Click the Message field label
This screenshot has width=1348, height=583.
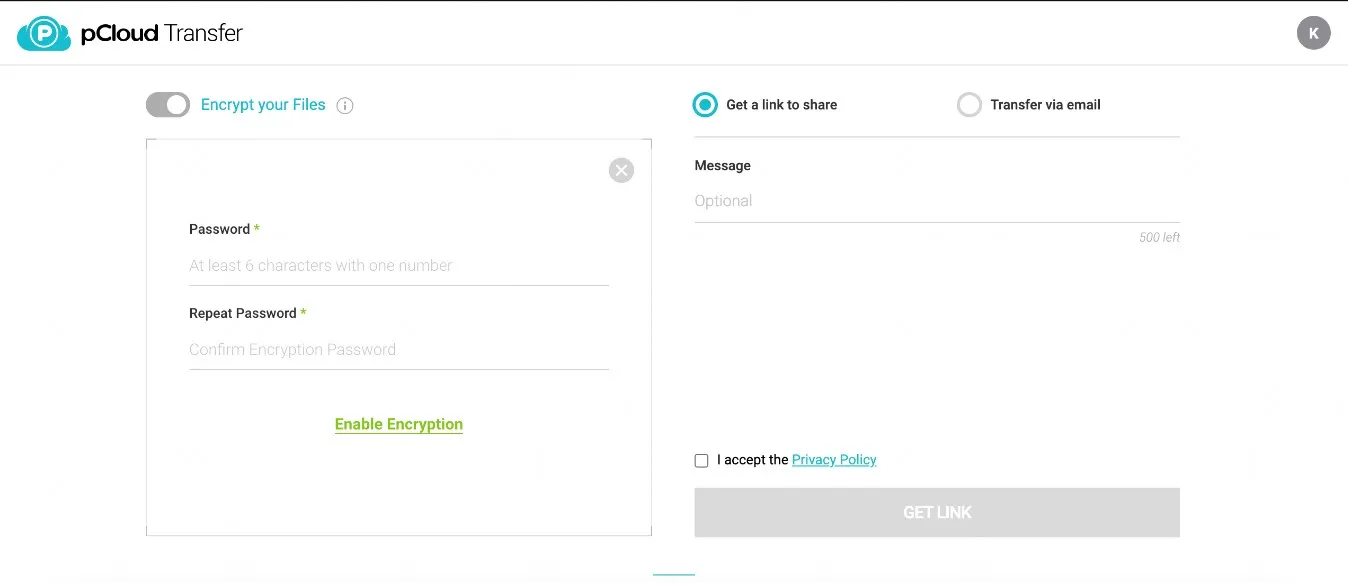click(x=722, y=166)
